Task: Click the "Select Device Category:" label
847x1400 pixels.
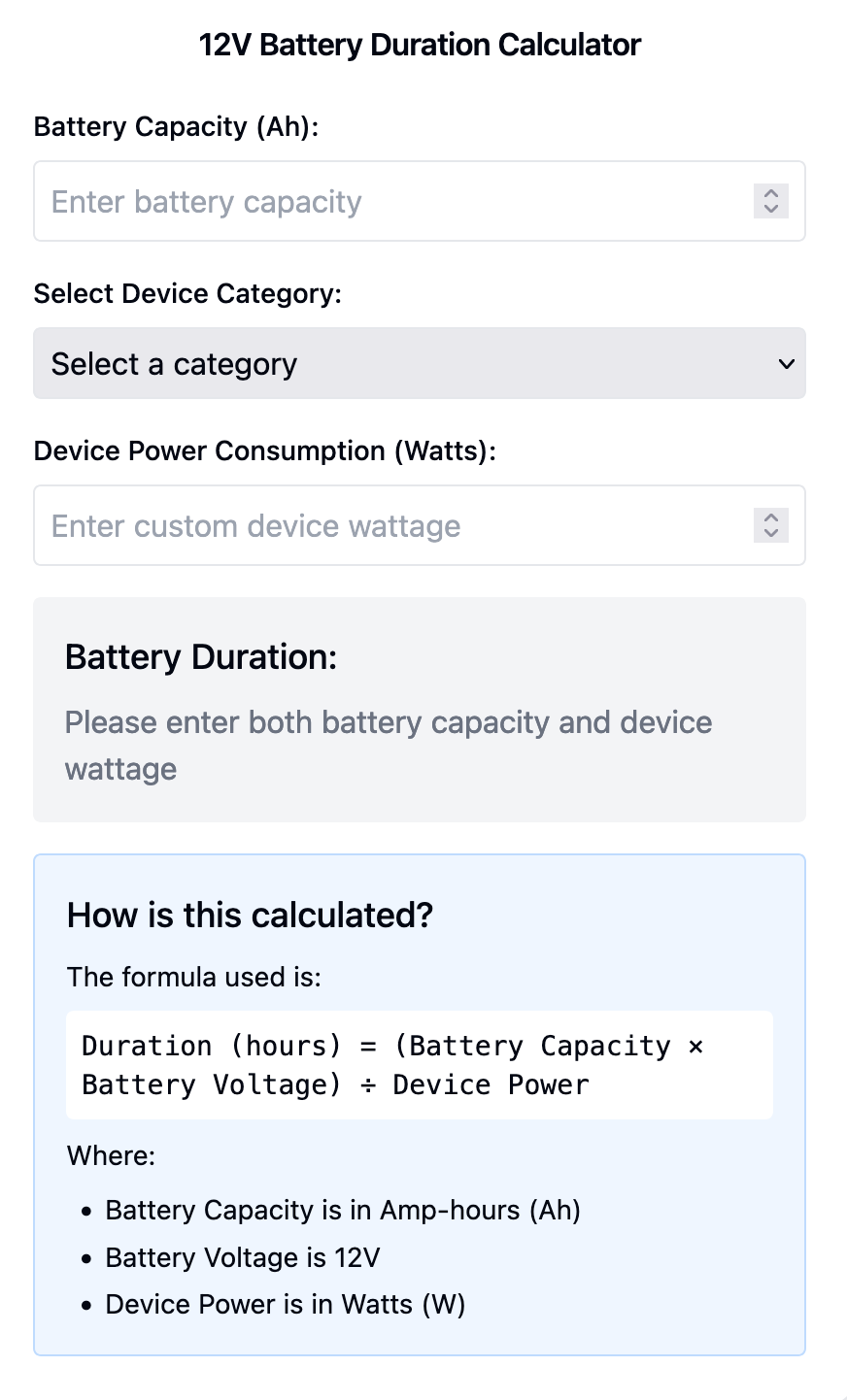Action: pyautogui.click(x=187, y=293)
